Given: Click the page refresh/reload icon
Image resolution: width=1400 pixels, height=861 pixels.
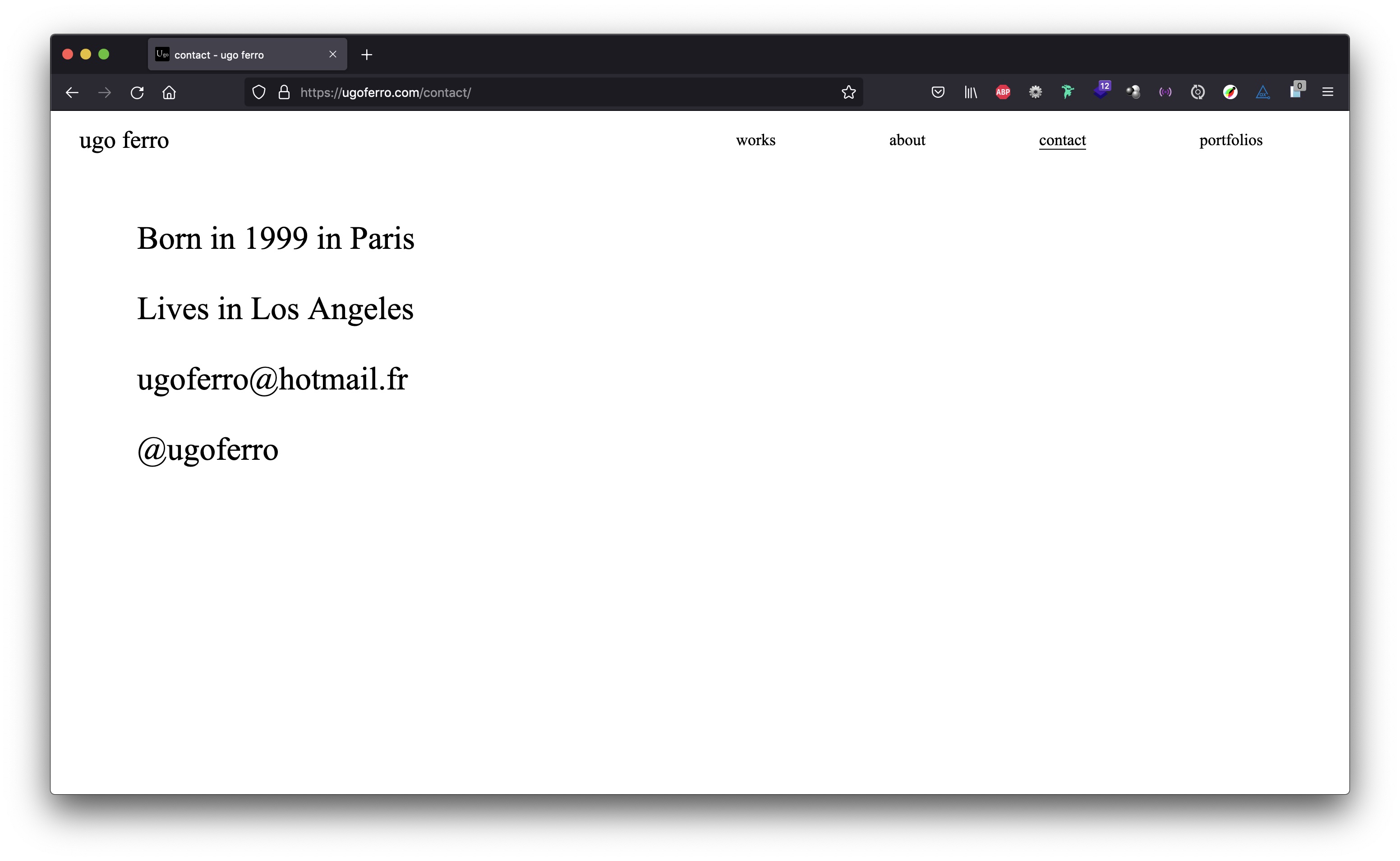Looking at the screenshot, I should [x=138, y=92].
